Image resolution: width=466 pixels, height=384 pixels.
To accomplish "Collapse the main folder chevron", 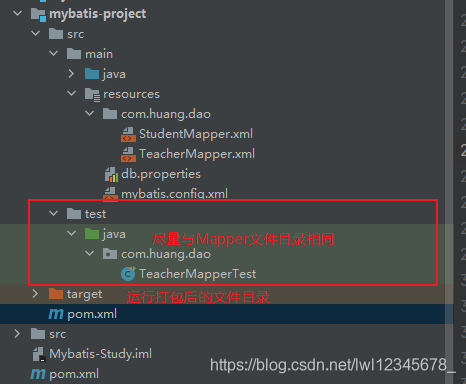I will click(x=53, y=53).
